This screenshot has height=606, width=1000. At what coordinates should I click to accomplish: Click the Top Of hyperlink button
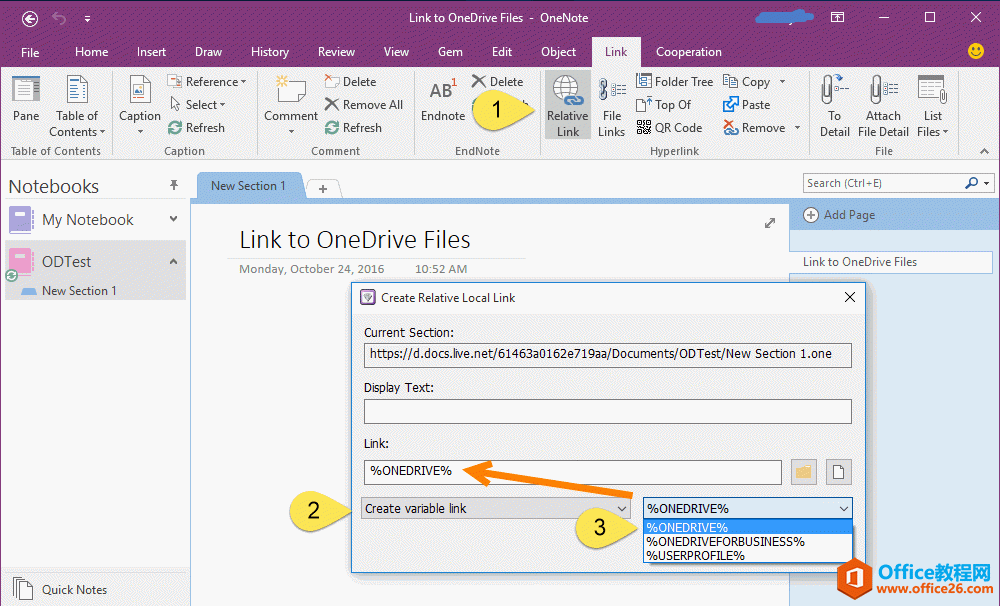[664, 105]
